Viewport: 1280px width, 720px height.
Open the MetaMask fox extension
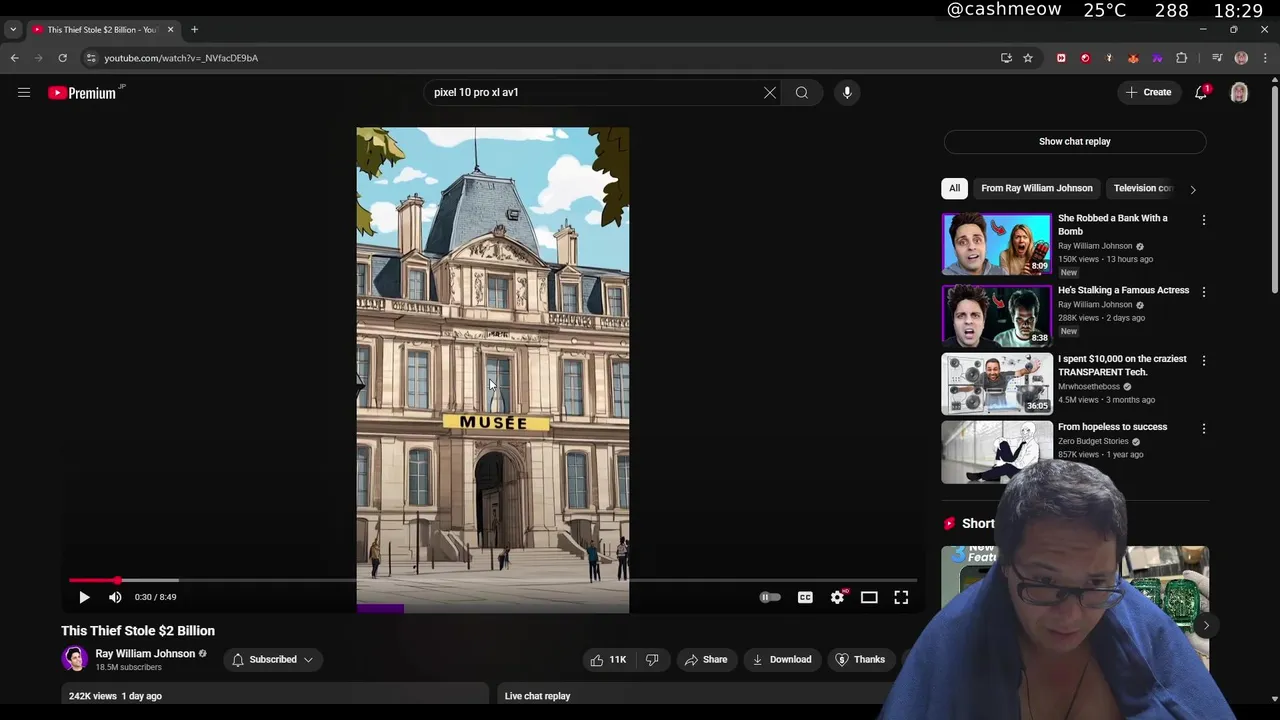click(x=1133, y=58)
